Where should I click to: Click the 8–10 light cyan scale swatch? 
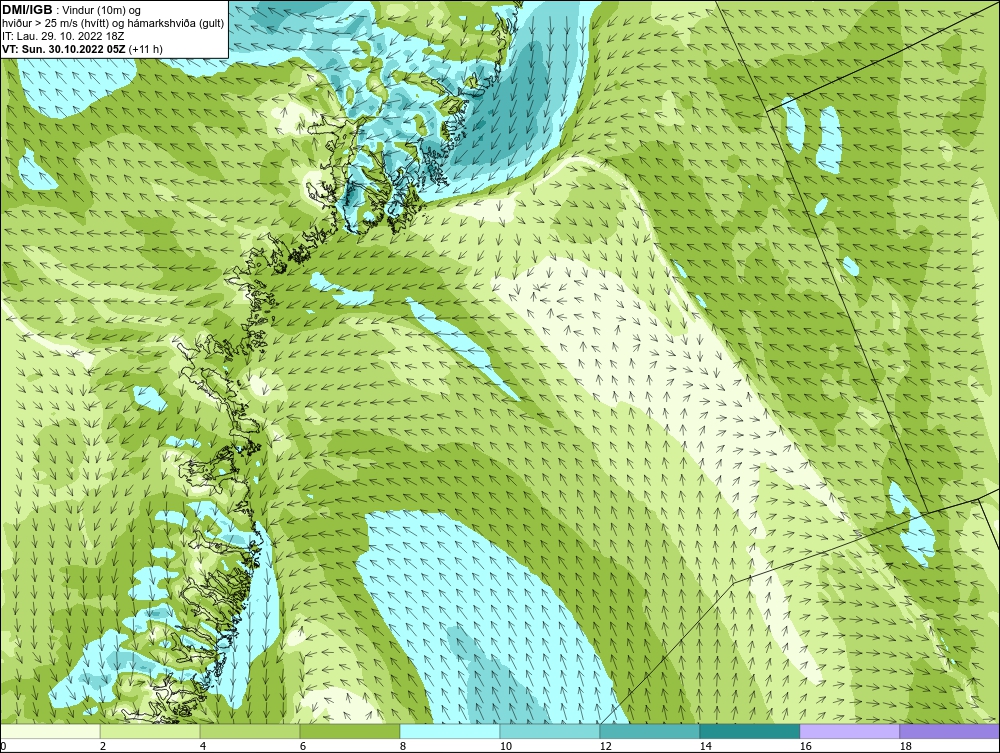click(x=450, y=731)
